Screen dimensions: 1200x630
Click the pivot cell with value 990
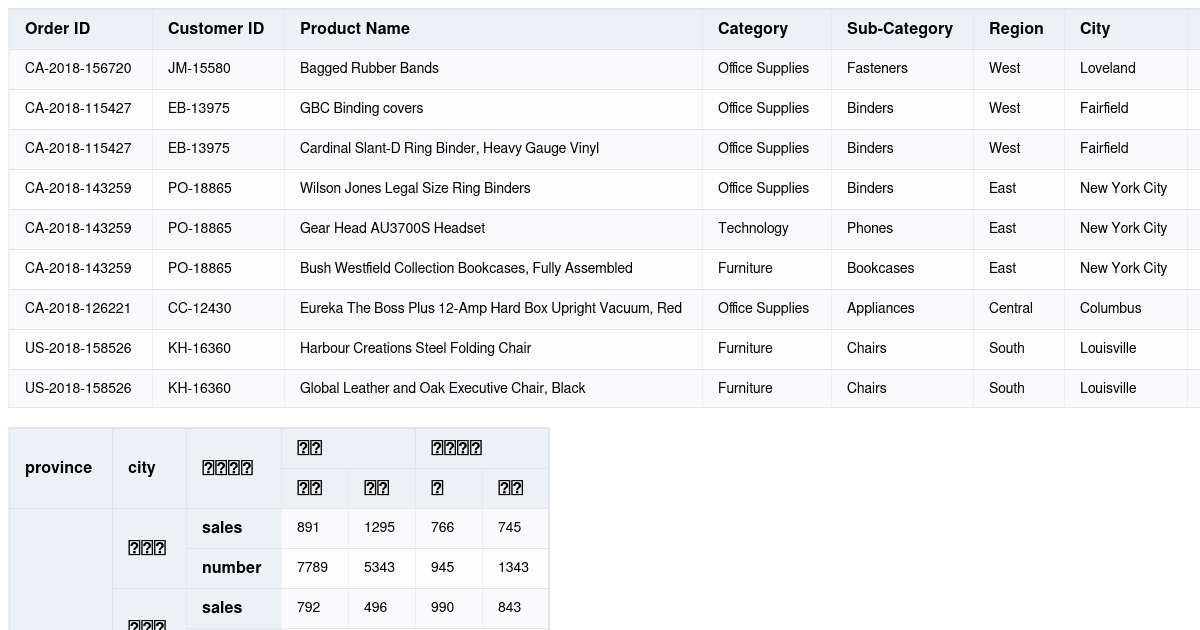tap(442, 608)
